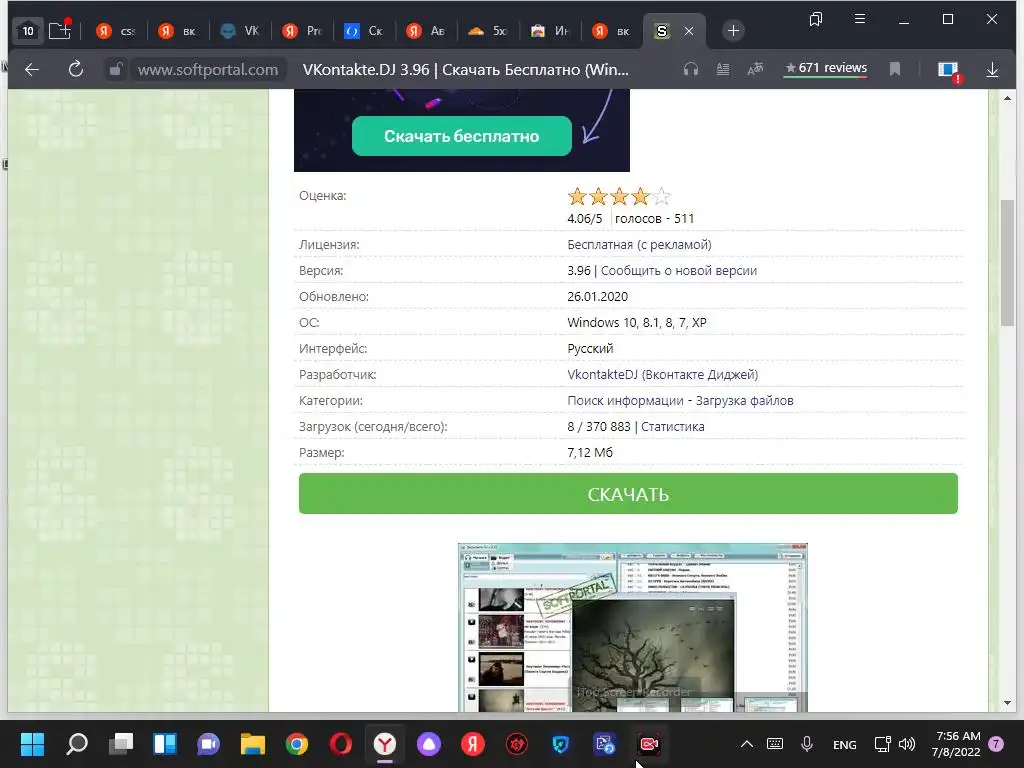Switch to the 'Ин' tab
The width and height of the screenshot is (1024, 768).
coord(549,31)
